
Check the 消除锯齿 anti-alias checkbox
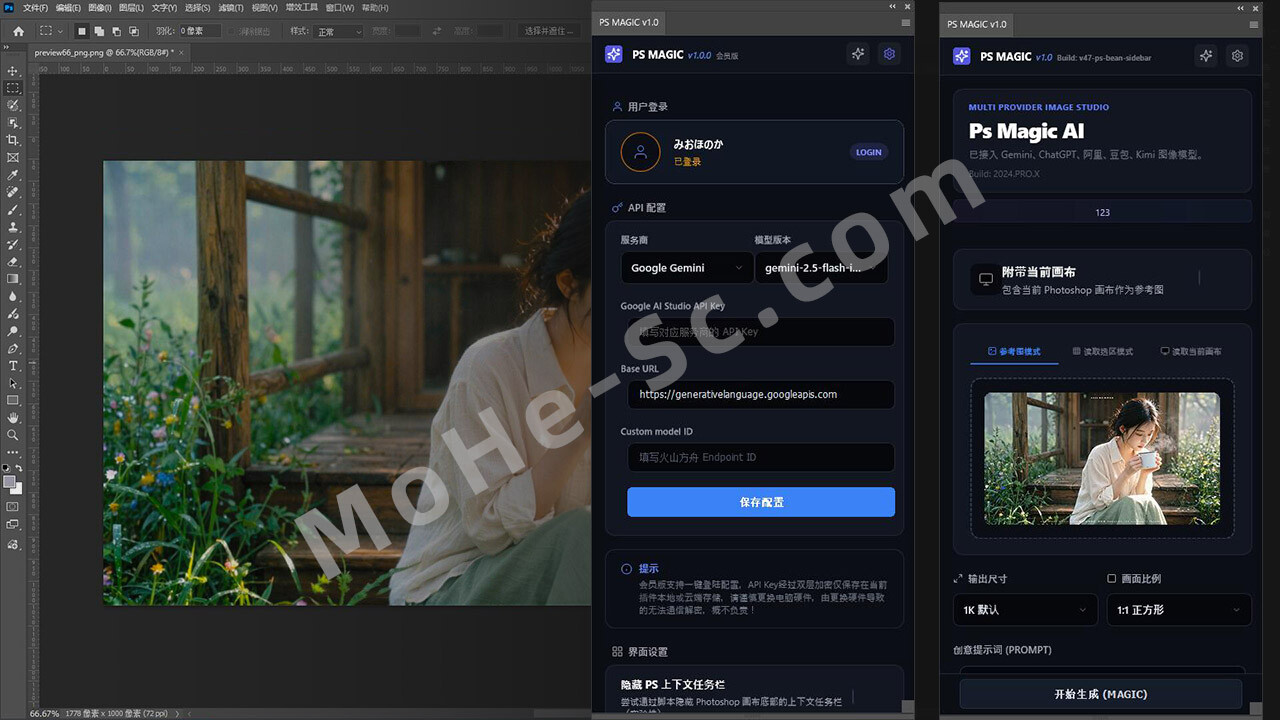click(x=232, y=31)
